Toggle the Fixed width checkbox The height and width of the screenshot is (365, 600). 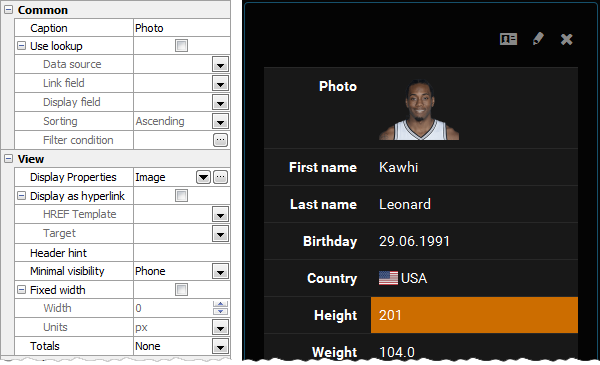pos(181,290)
